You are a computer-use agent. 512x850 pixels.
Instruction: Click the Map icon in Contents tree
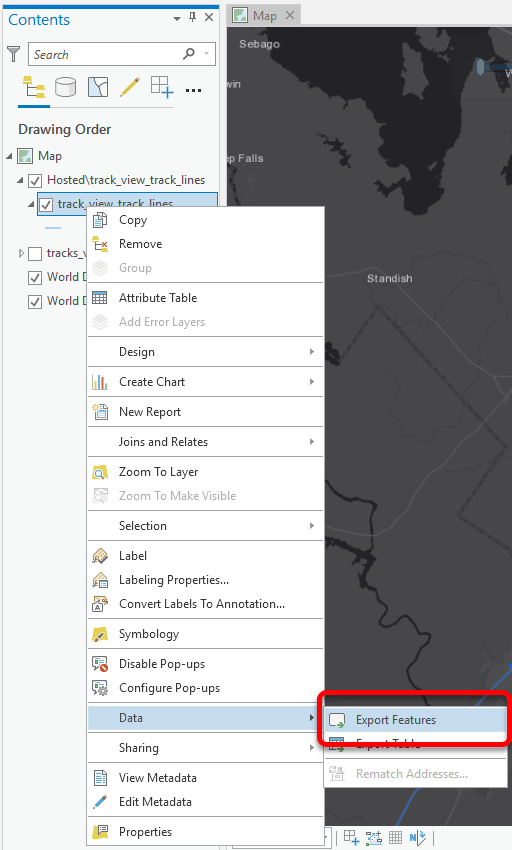tap(25, 156)
